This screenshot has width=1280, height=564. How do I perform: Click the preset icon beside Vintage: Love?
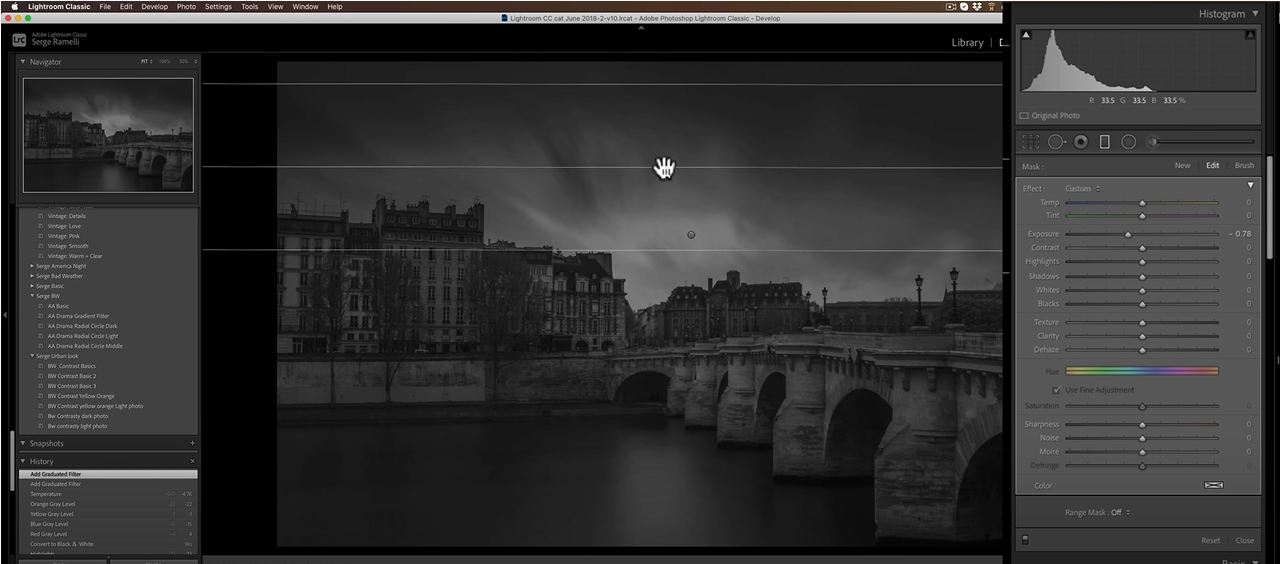pos(41,226)
